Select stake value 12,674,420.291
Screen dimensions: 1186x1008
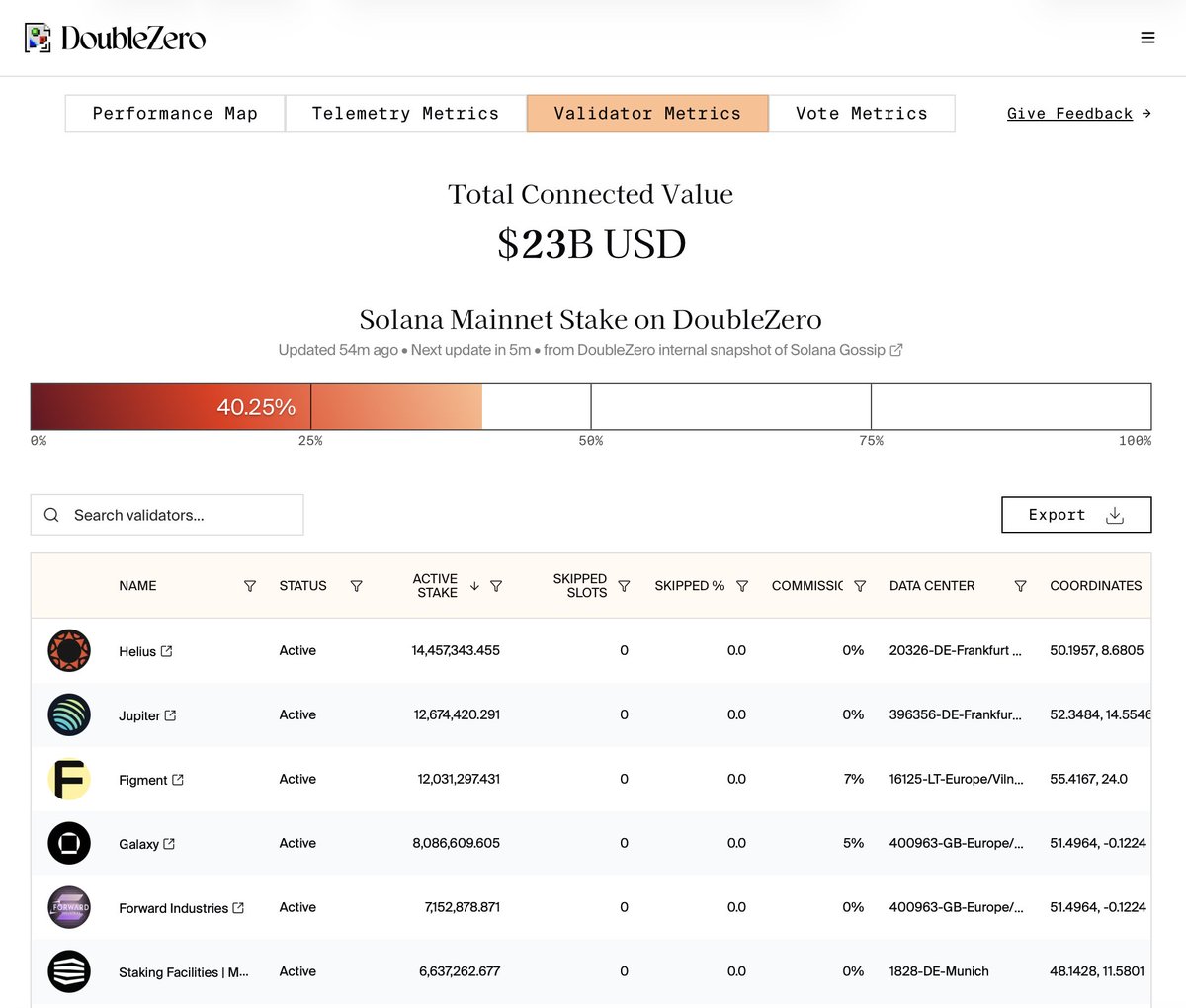(457, 714)
